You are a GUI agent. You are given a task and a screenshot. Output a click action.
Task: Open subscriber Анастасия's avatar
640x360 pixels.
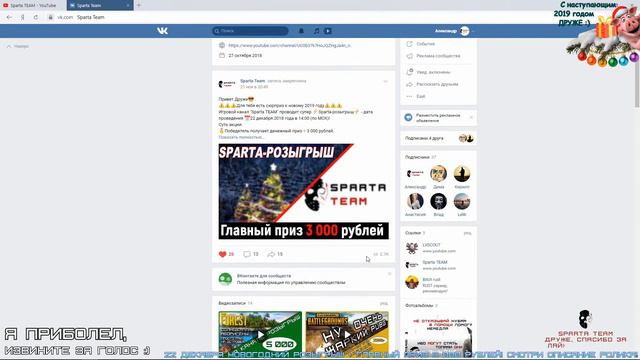click(415, 201)
